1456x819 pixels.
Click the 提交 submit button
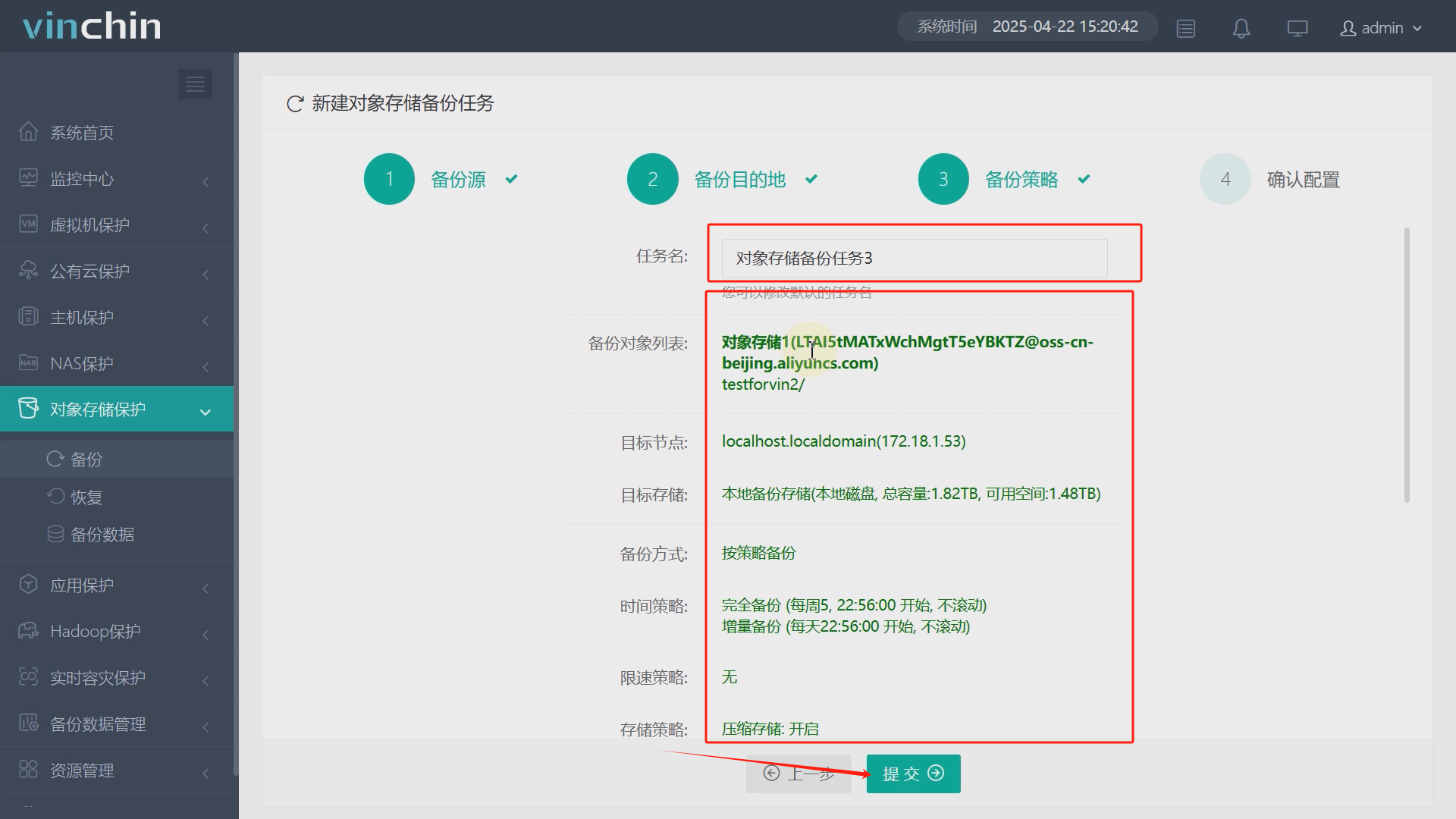coord(913,773)
